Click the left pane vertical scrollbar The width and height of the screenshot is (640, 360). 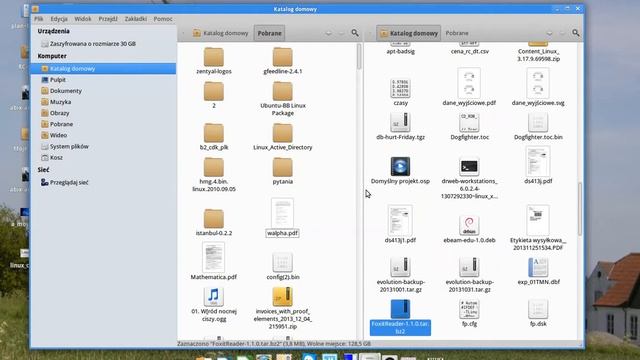(x=359, y=56)
